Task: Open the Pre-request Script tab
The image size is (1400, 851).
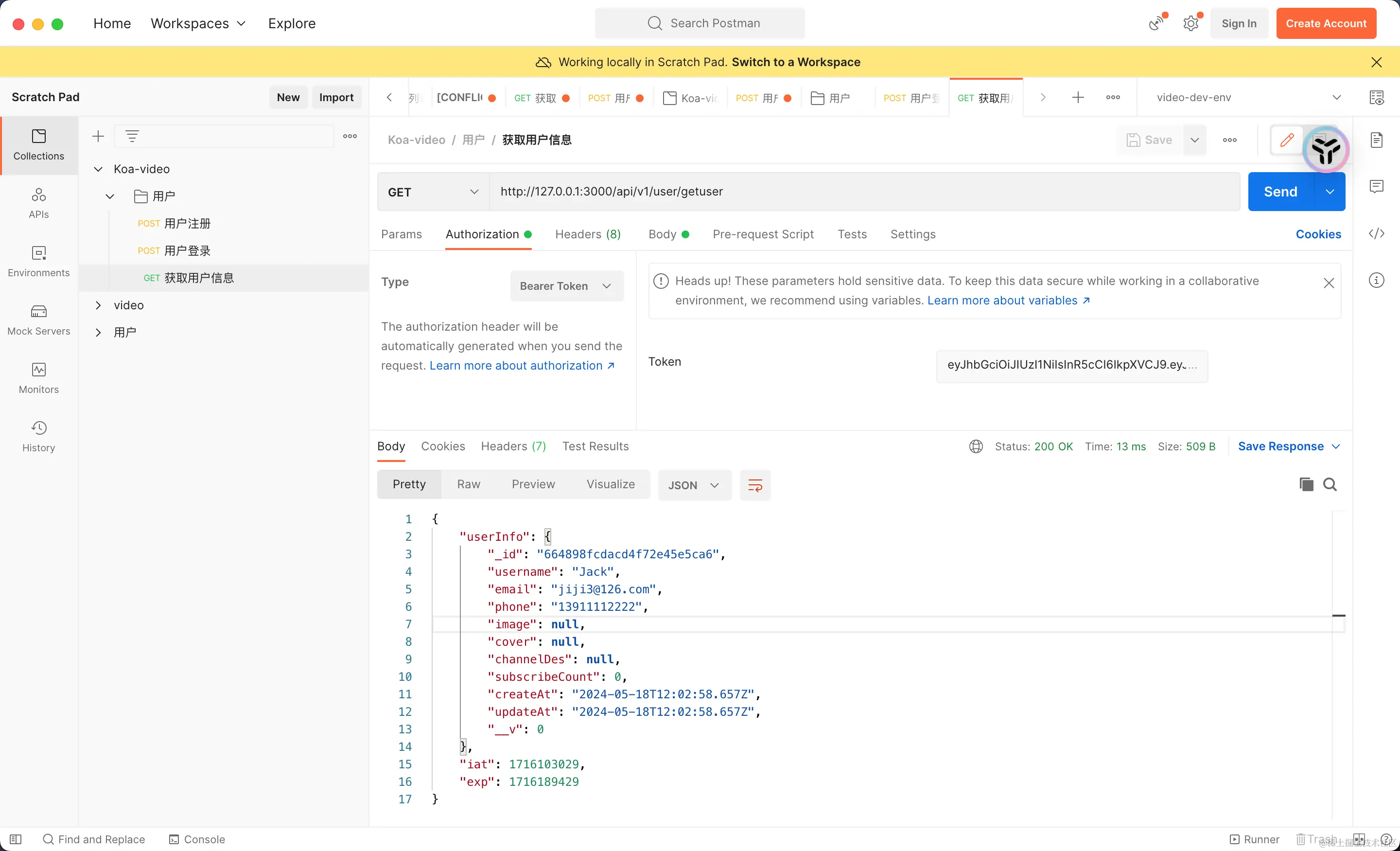Action: coord(763,234)
